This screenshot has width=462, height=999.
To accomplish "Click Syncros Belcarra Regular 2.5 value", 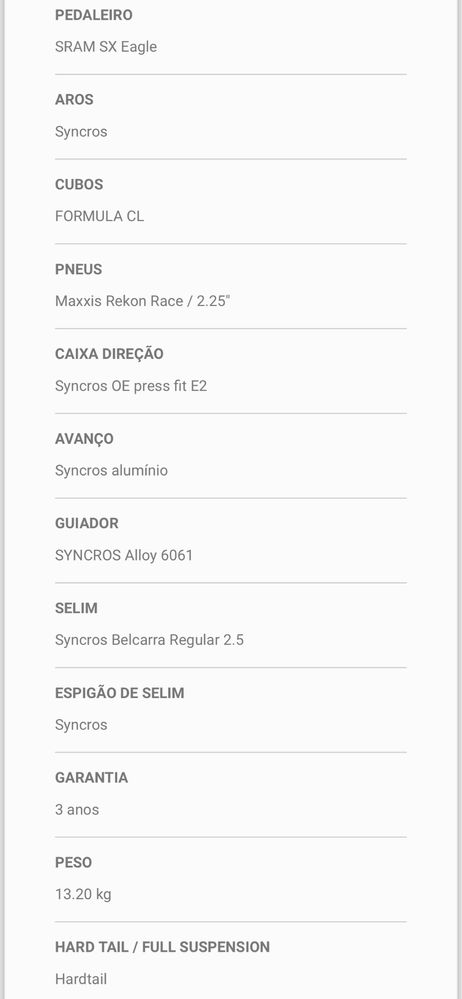I will [149, 640].
